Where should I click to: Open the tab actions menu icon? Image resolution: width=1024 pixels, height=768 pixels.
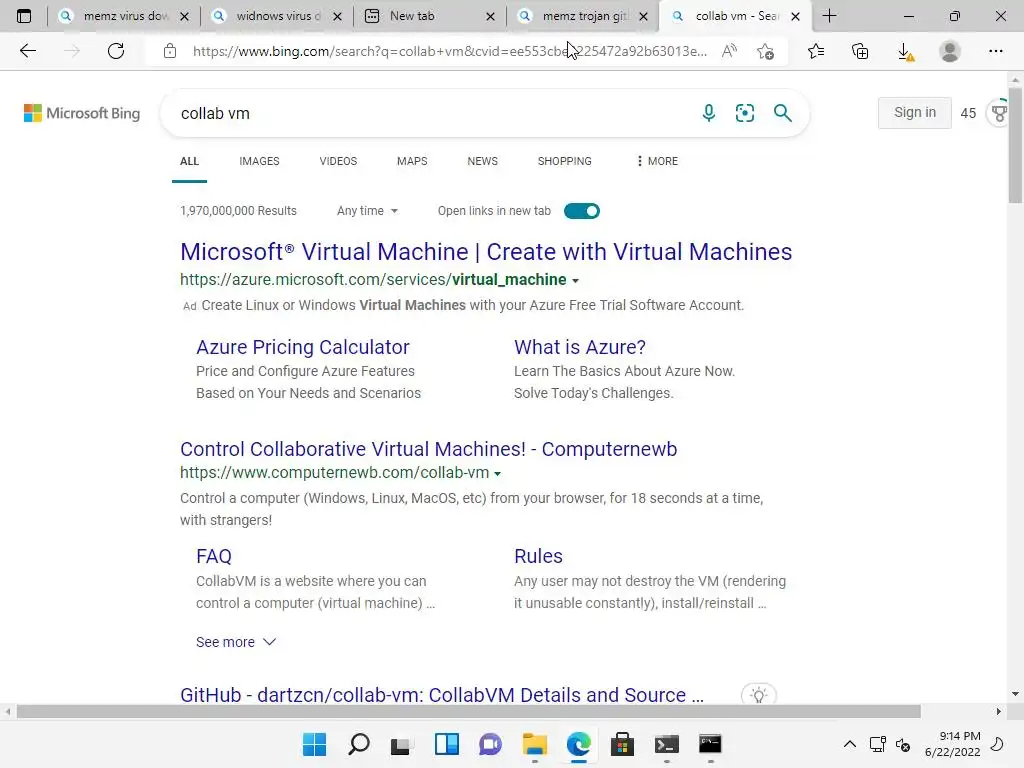click(x=24, y=16)
